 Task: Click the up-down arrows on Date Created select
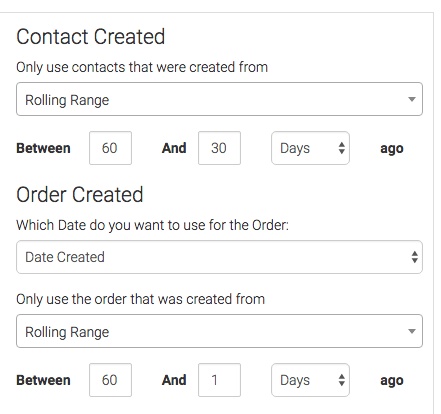(415, 257)
